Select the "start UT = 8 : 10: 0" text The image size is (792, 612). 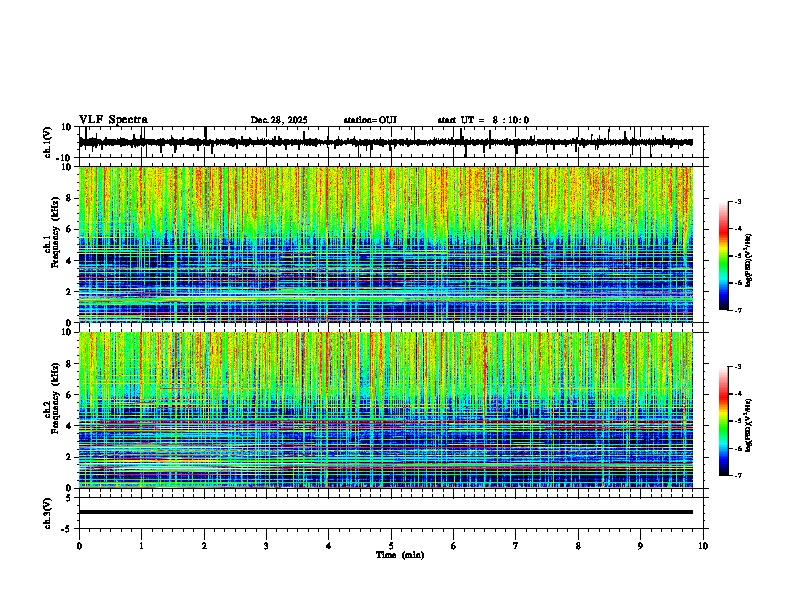[x=483, y=120]
